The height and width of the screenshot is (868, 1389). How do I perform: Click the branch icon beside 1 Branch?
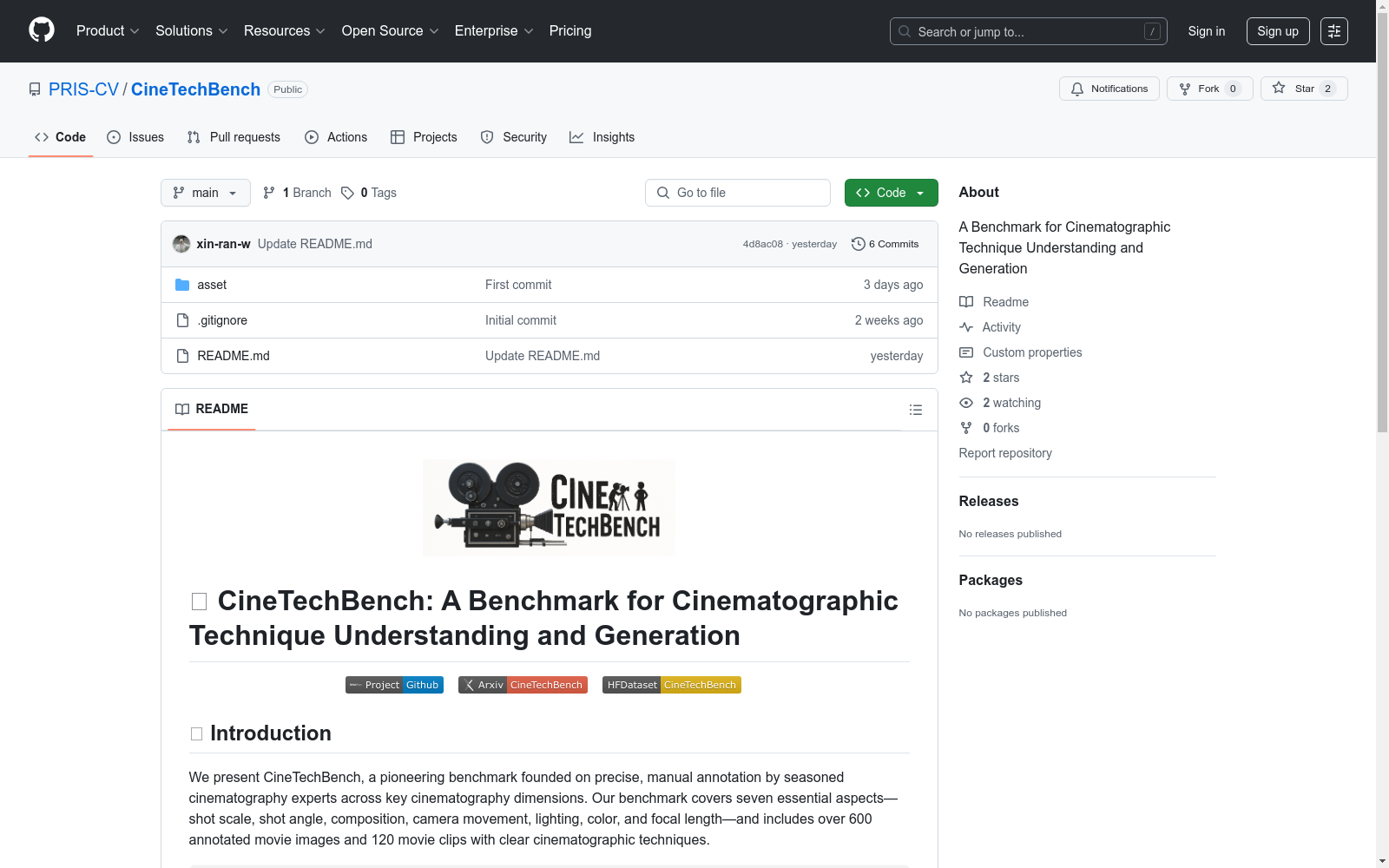coord(269,193)
